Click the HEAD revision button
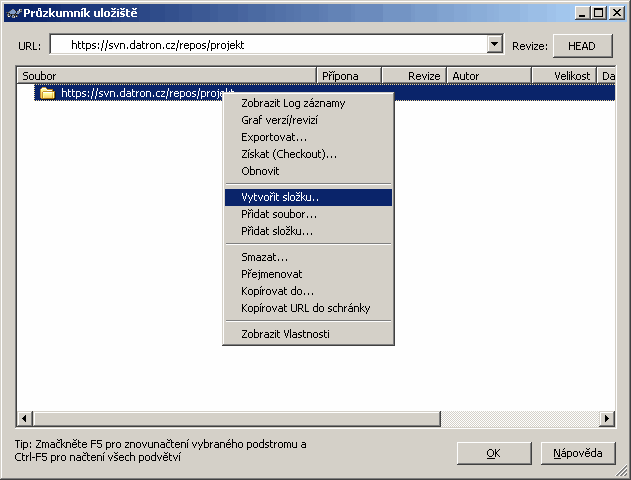 581,46
